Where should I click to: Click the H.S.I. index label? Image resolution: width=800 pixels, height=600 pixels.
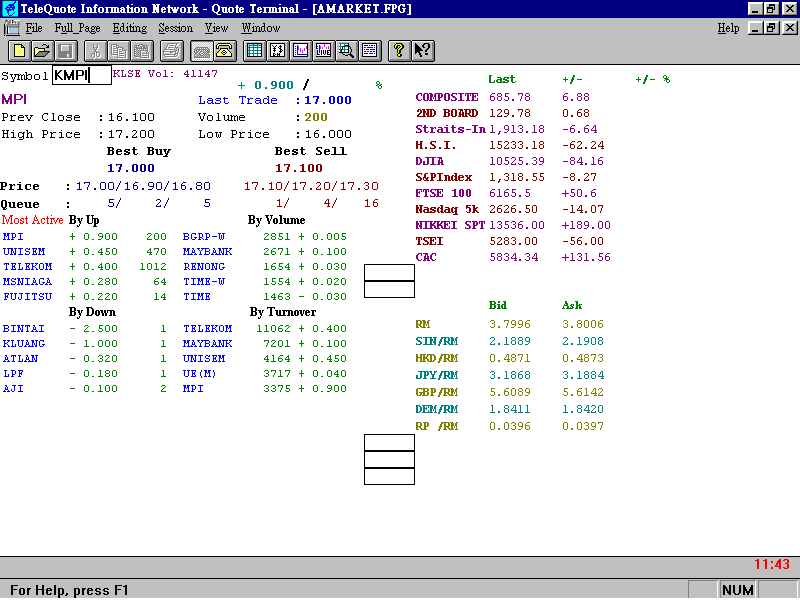point(436,145)
